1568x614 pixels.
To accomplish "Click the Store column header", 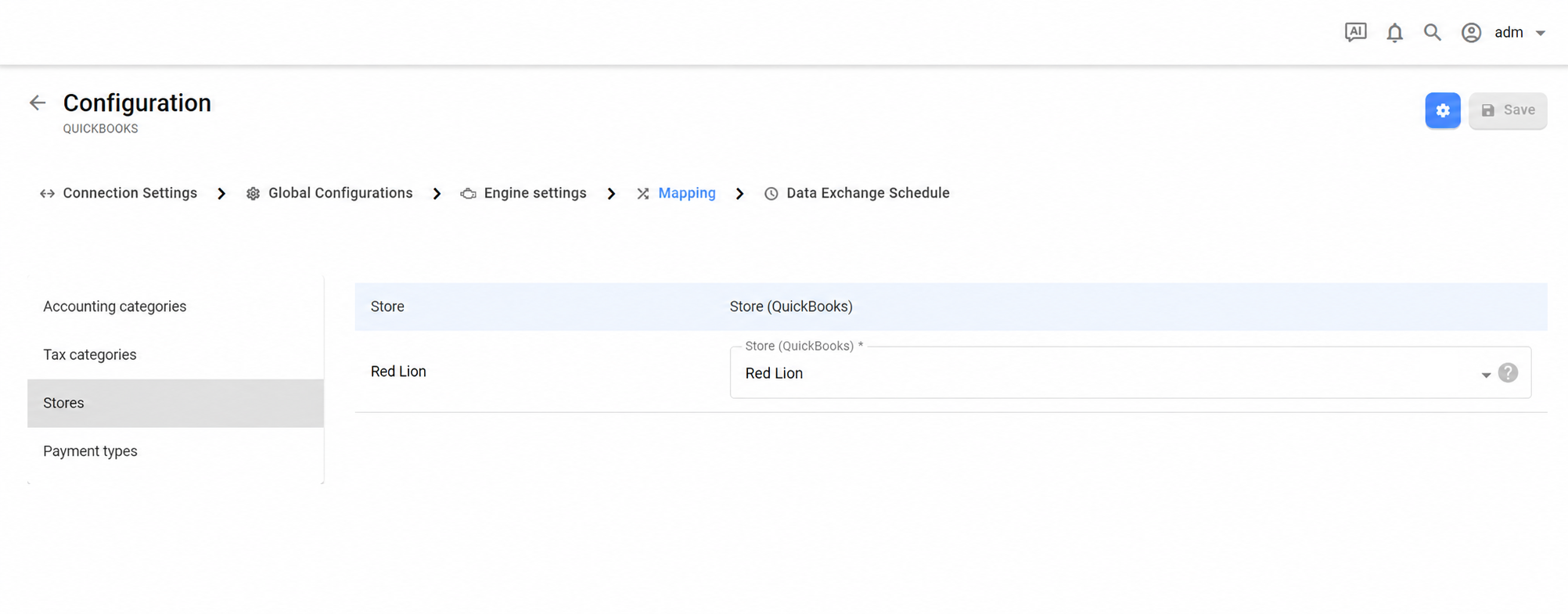I will (387, 307).
